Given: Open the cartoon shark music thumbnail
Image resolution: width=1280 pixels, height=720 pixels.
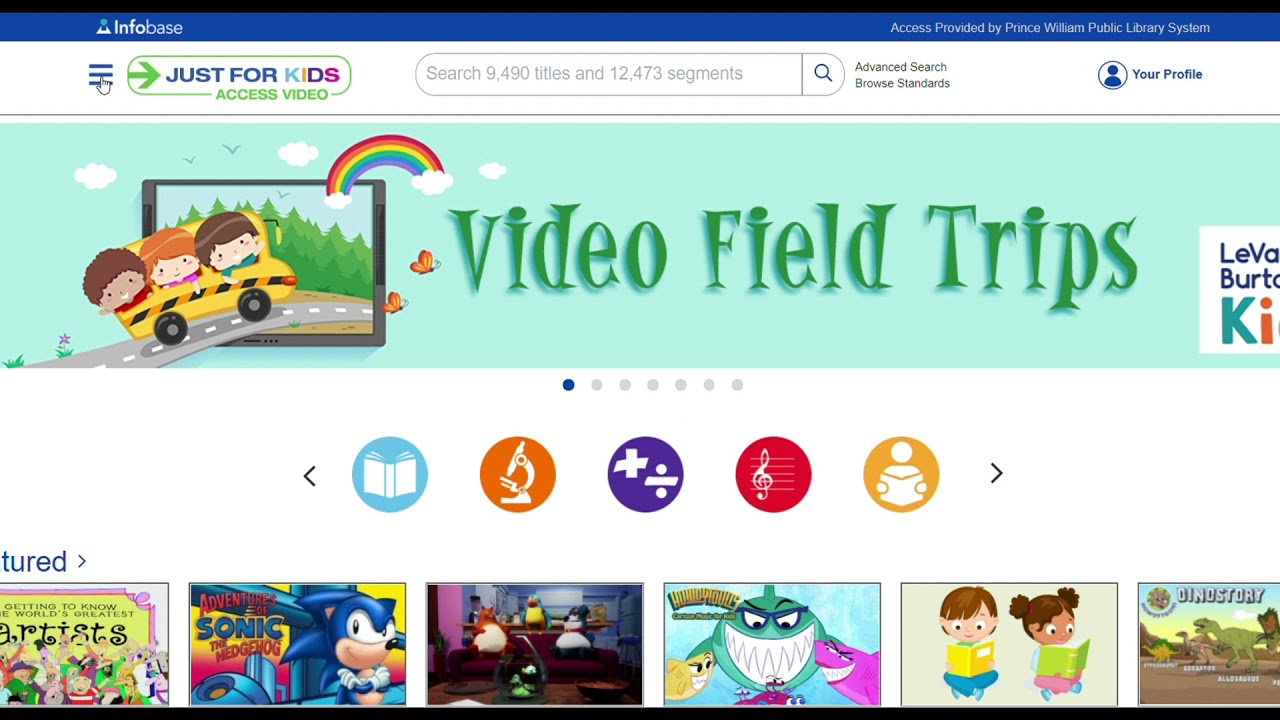Looking at the screenshot, I should 772,644.
